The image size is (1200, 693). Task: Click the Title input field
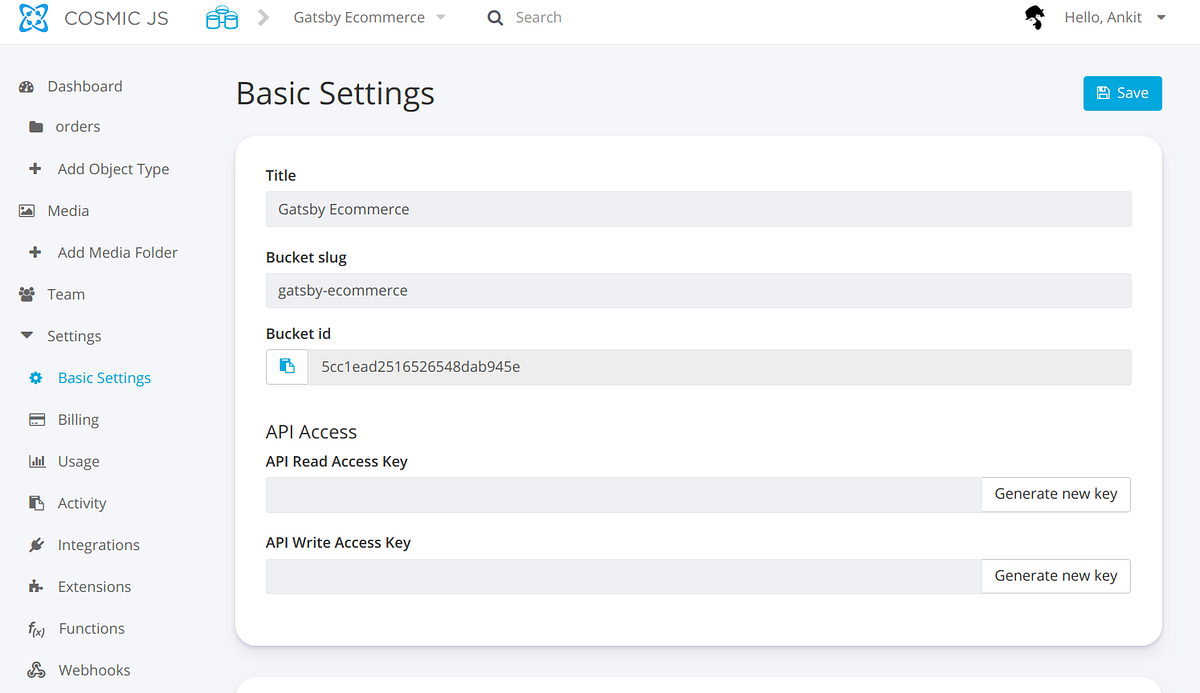click(x=698, y=210)
